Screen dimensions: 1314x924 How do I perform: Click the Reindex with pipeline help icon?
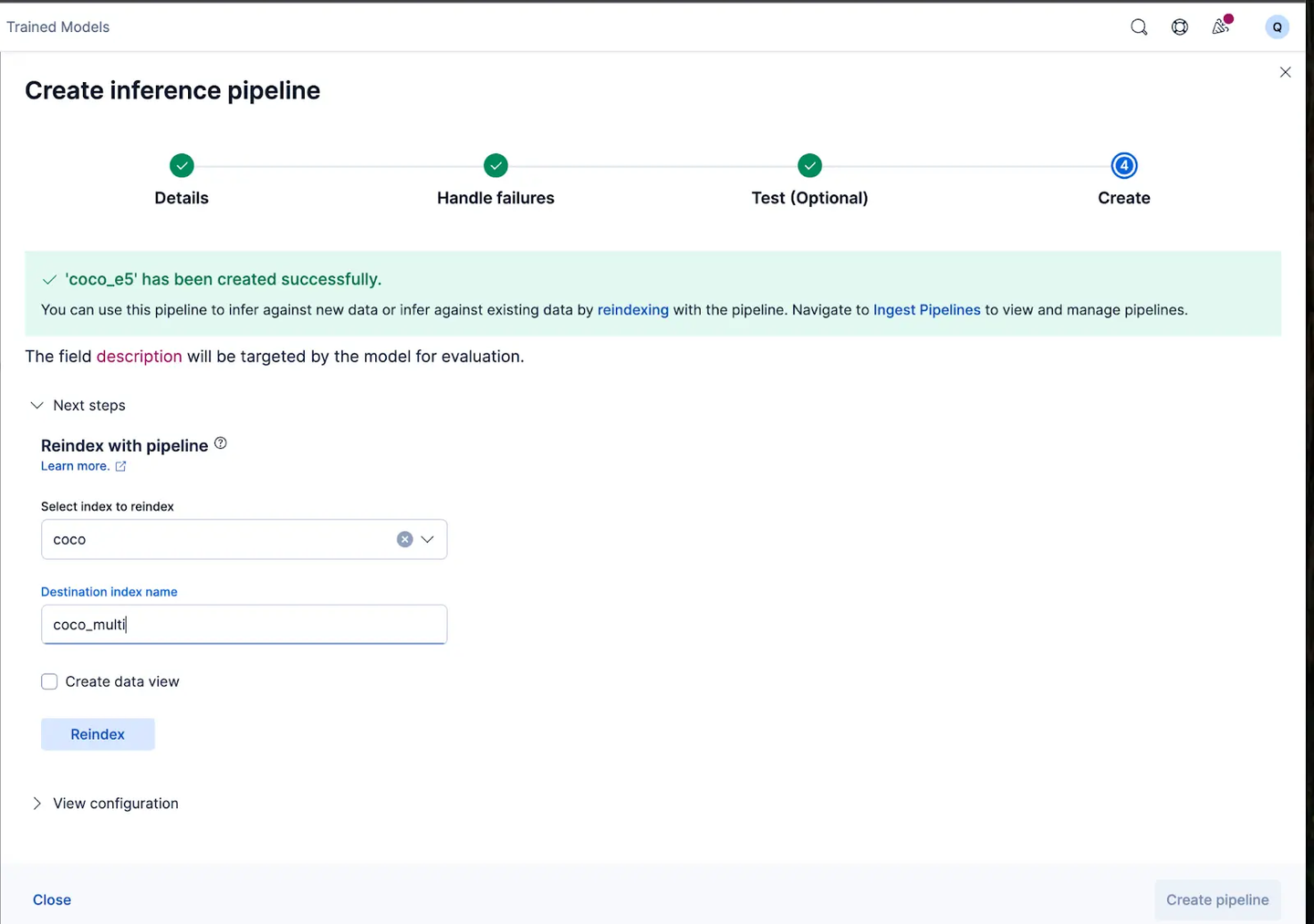click(x=220, y=443)
